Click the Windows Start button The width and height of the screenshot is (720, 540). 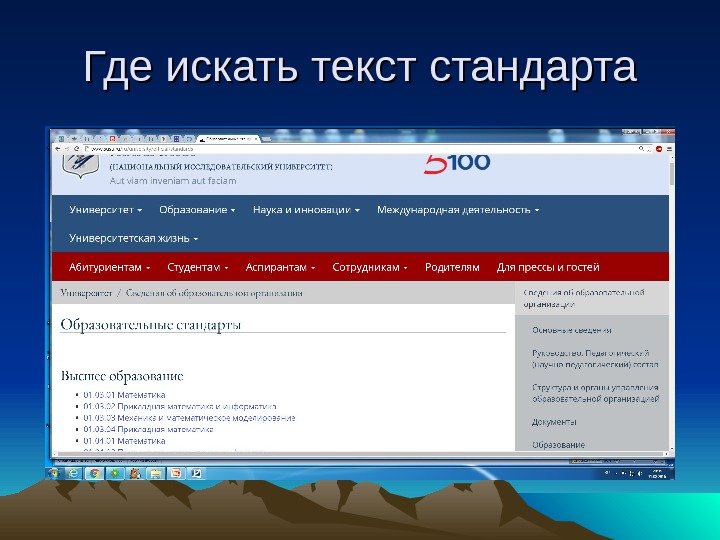[54, 473]
